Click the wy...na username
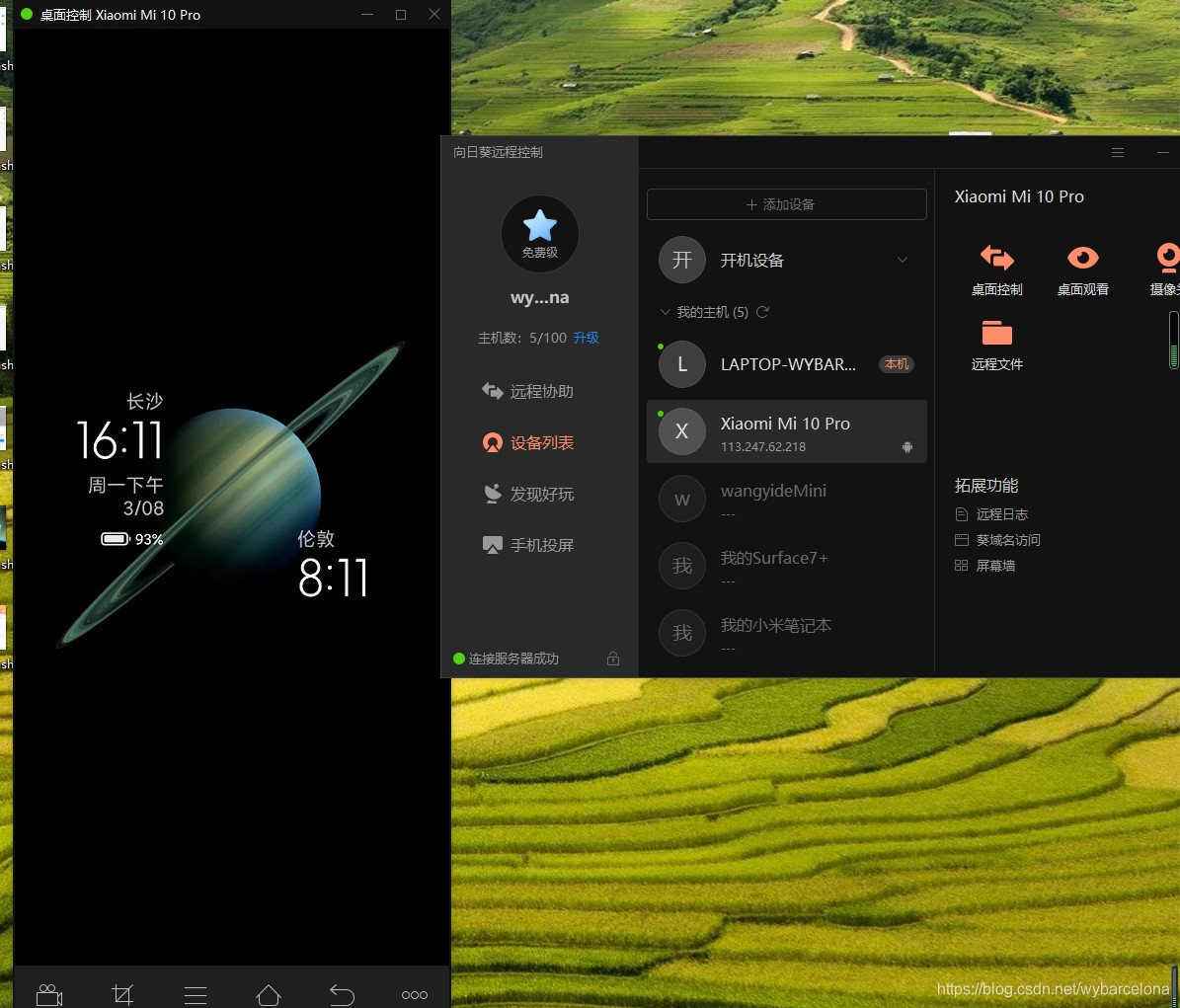This screenshot has height=1008, width=1180. pyautogui.click(x=539, y=297)
